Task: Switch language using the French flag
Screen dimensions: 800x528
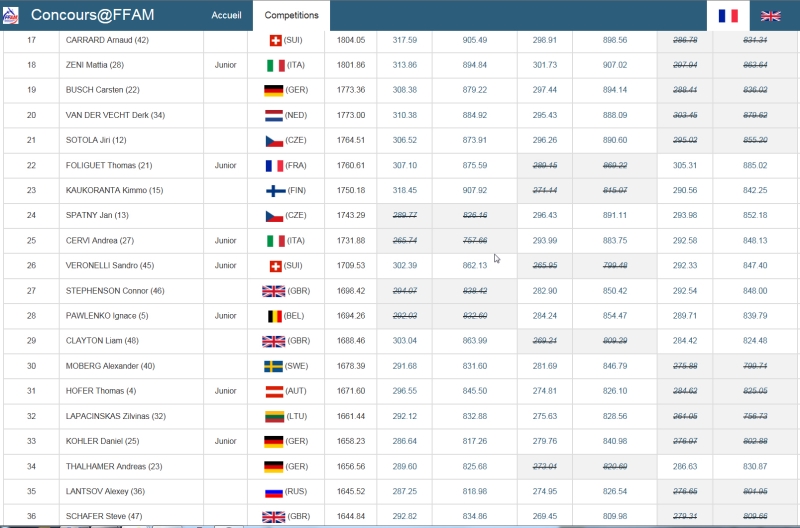Action: pos(728,16)
